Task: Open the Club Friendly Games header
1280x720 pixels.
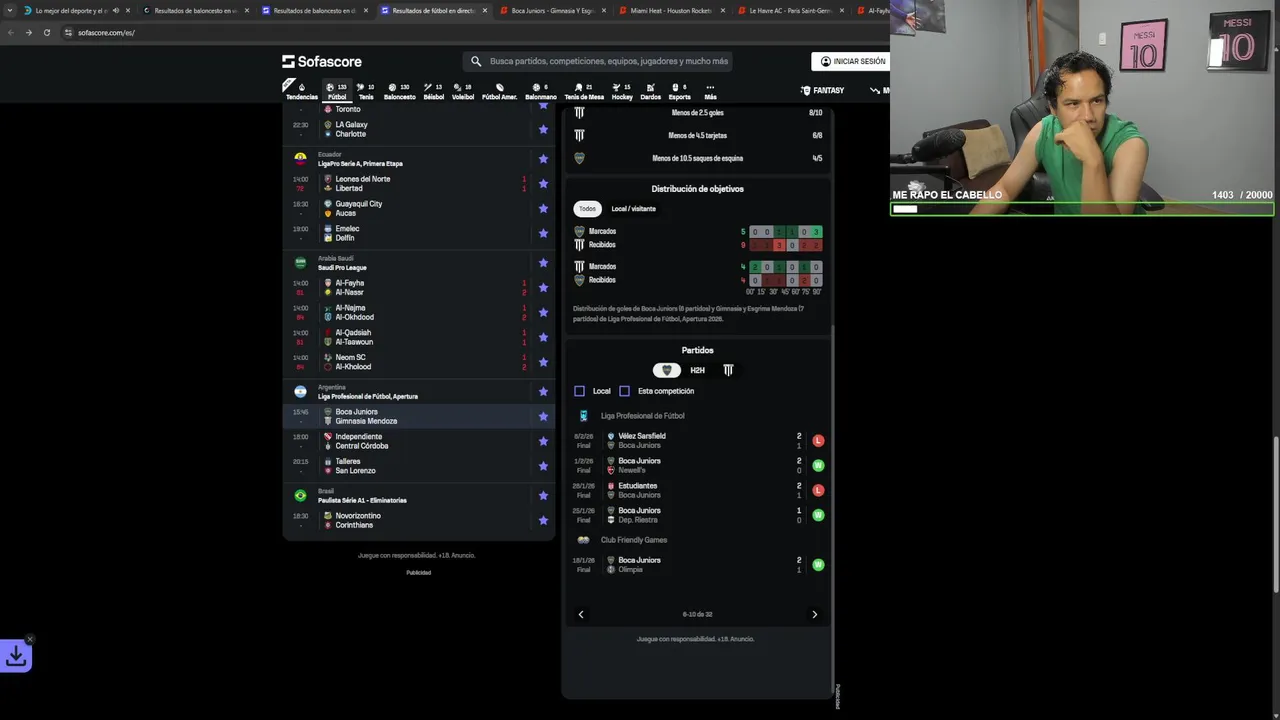Action: coord(634,540)
